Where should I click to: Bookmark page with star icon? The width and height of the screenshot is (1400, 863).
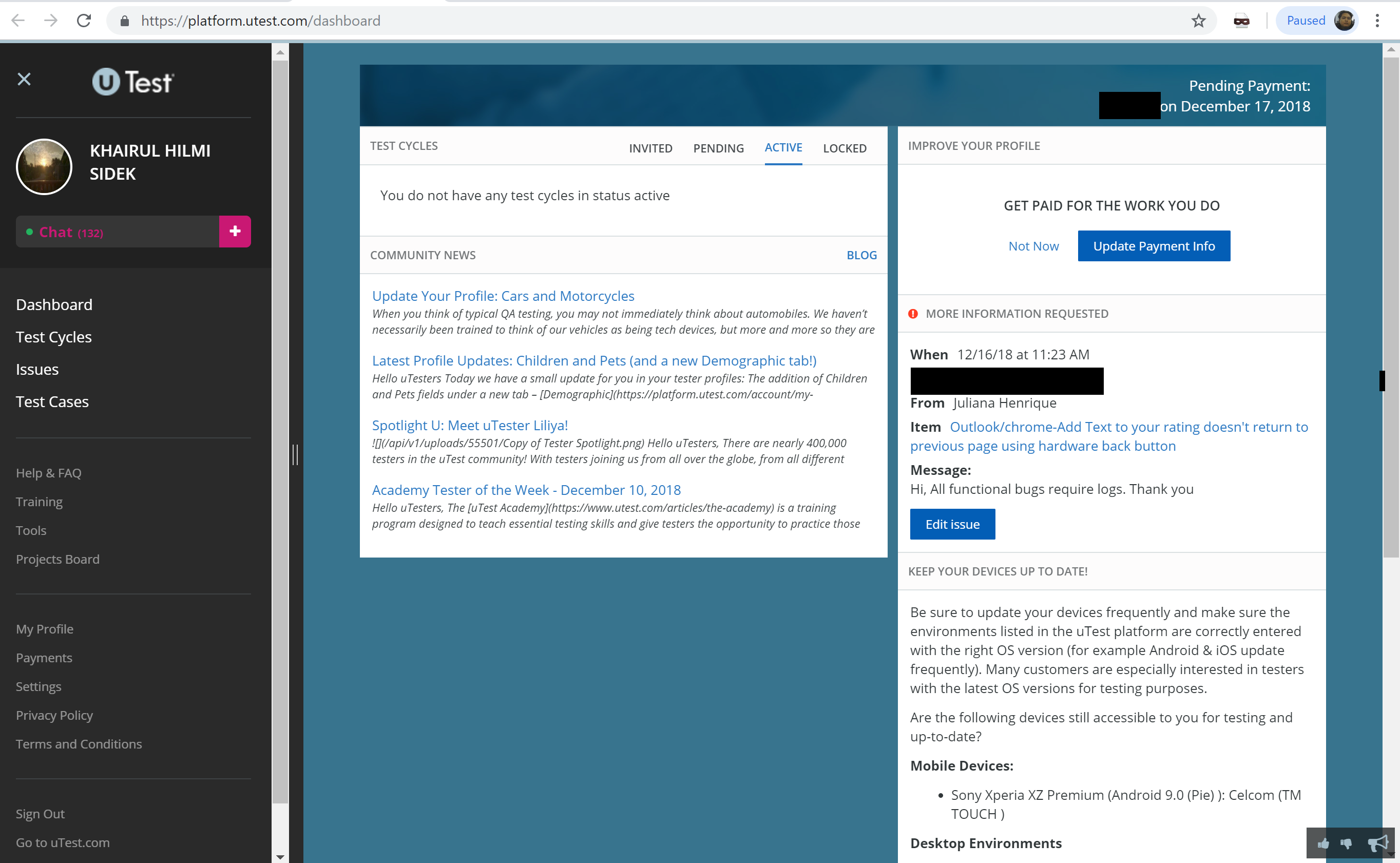point(1198,21)
